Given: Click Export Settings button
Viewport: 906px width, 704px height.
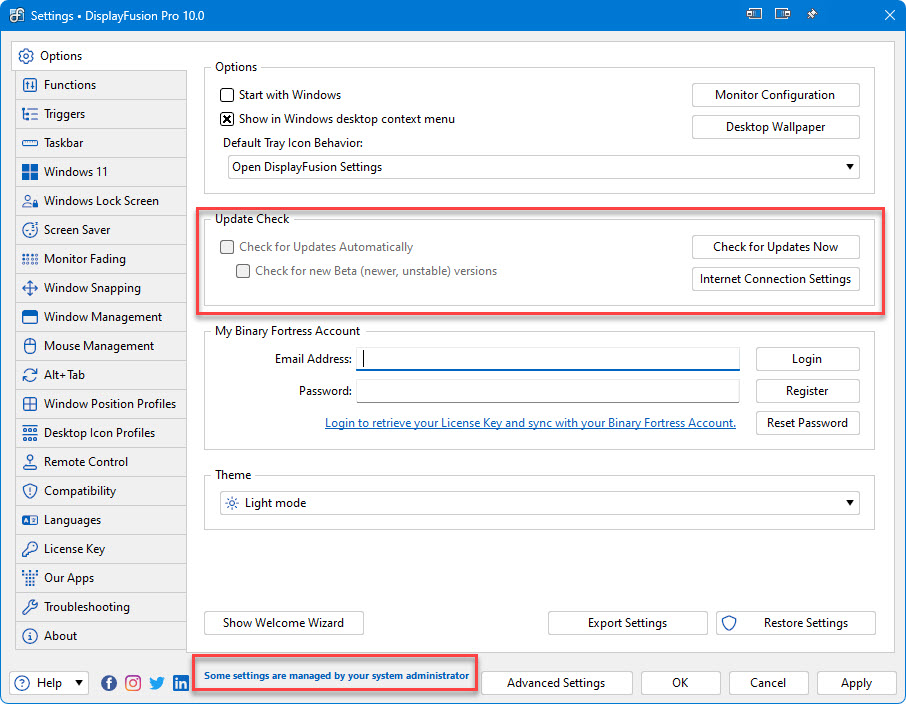Looking at the screenshot, I should point(627,623).
